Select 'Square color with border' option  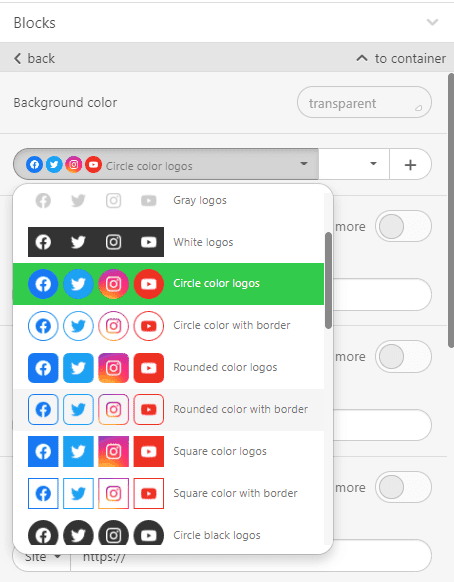pos(169,493)
